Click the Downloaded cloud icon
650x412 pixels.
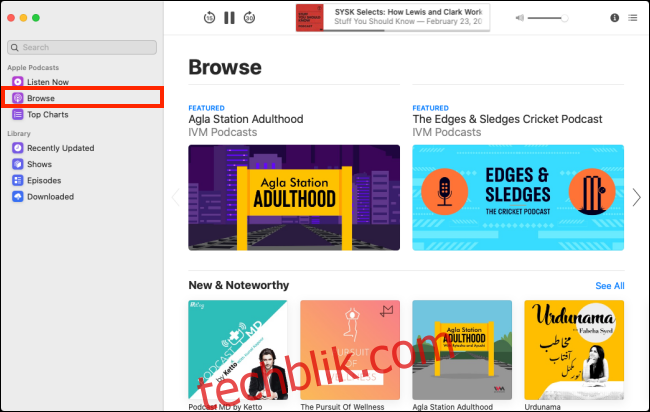coord(17,196)
